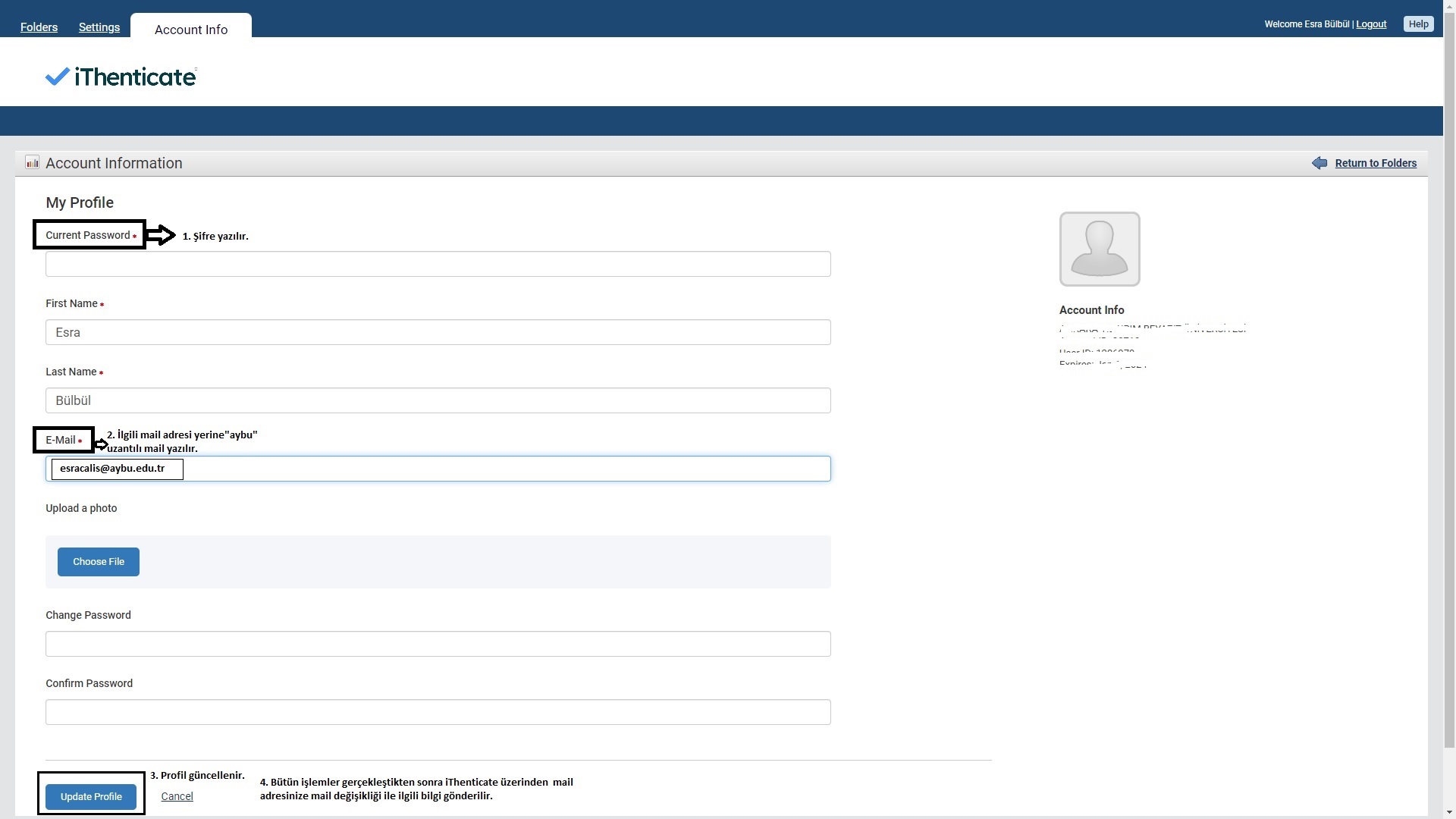Click the profile avatar placeholder image
Viewport: 1456px width, 819px height.
1099,249
